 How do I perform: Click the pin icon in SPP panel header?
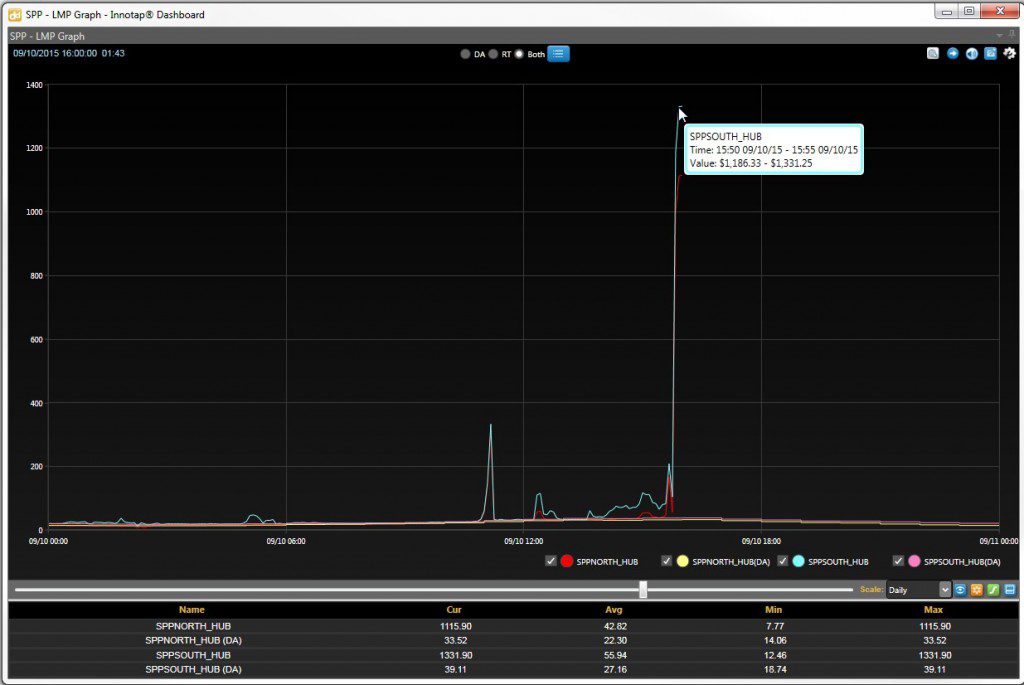tap(1012, 35)
